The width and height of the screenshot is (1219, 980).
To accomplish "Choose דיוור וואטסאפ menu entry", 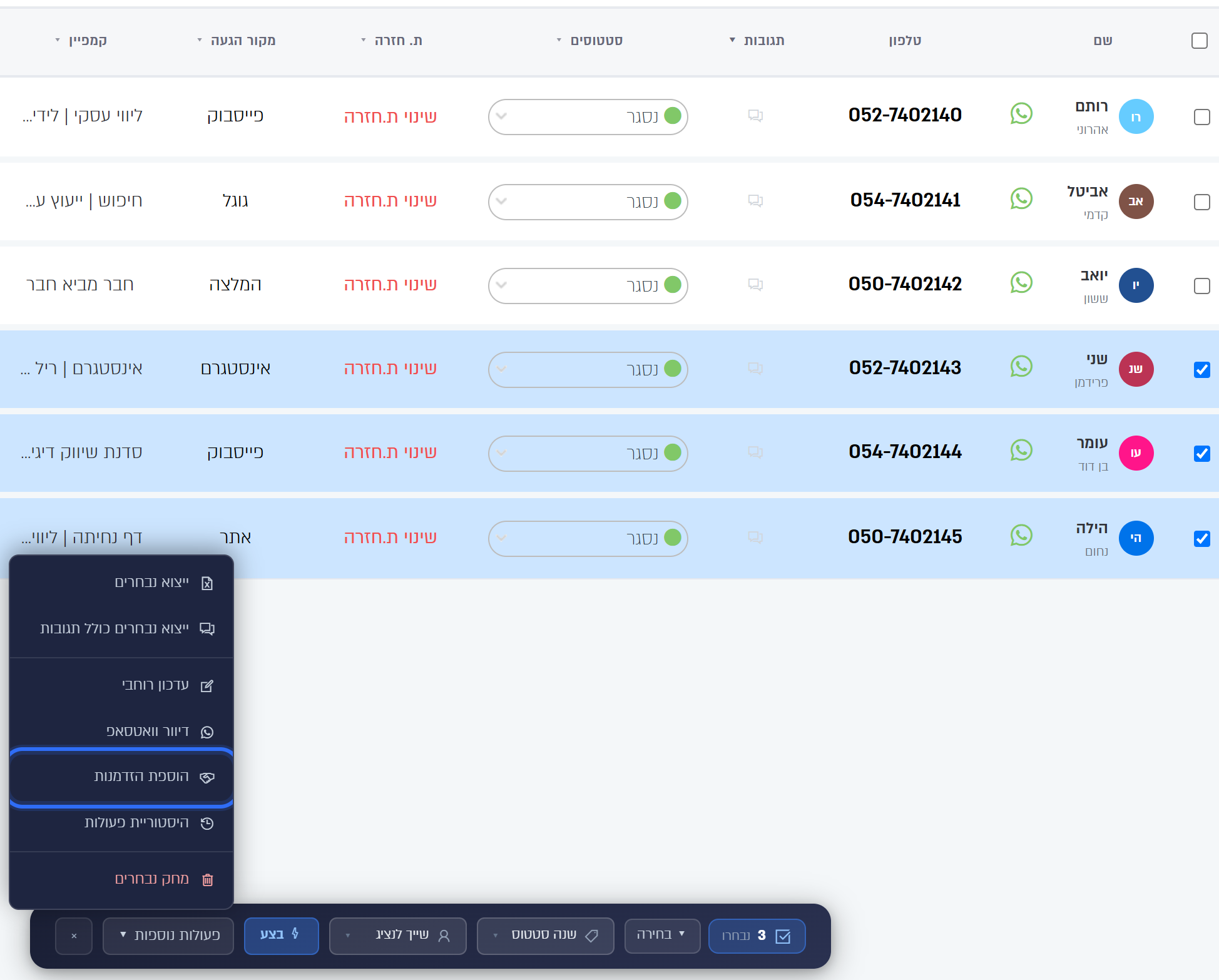I will point(121,732).
